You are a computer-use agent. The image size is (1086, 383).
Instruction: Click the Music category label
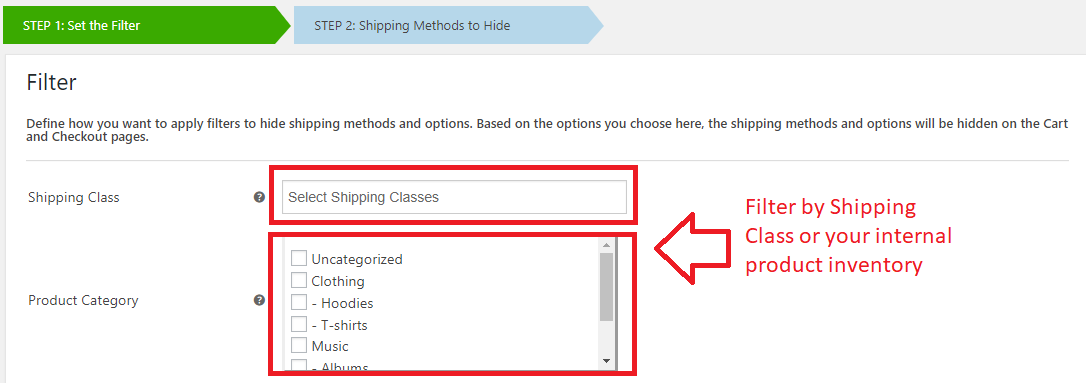[330, 346]
